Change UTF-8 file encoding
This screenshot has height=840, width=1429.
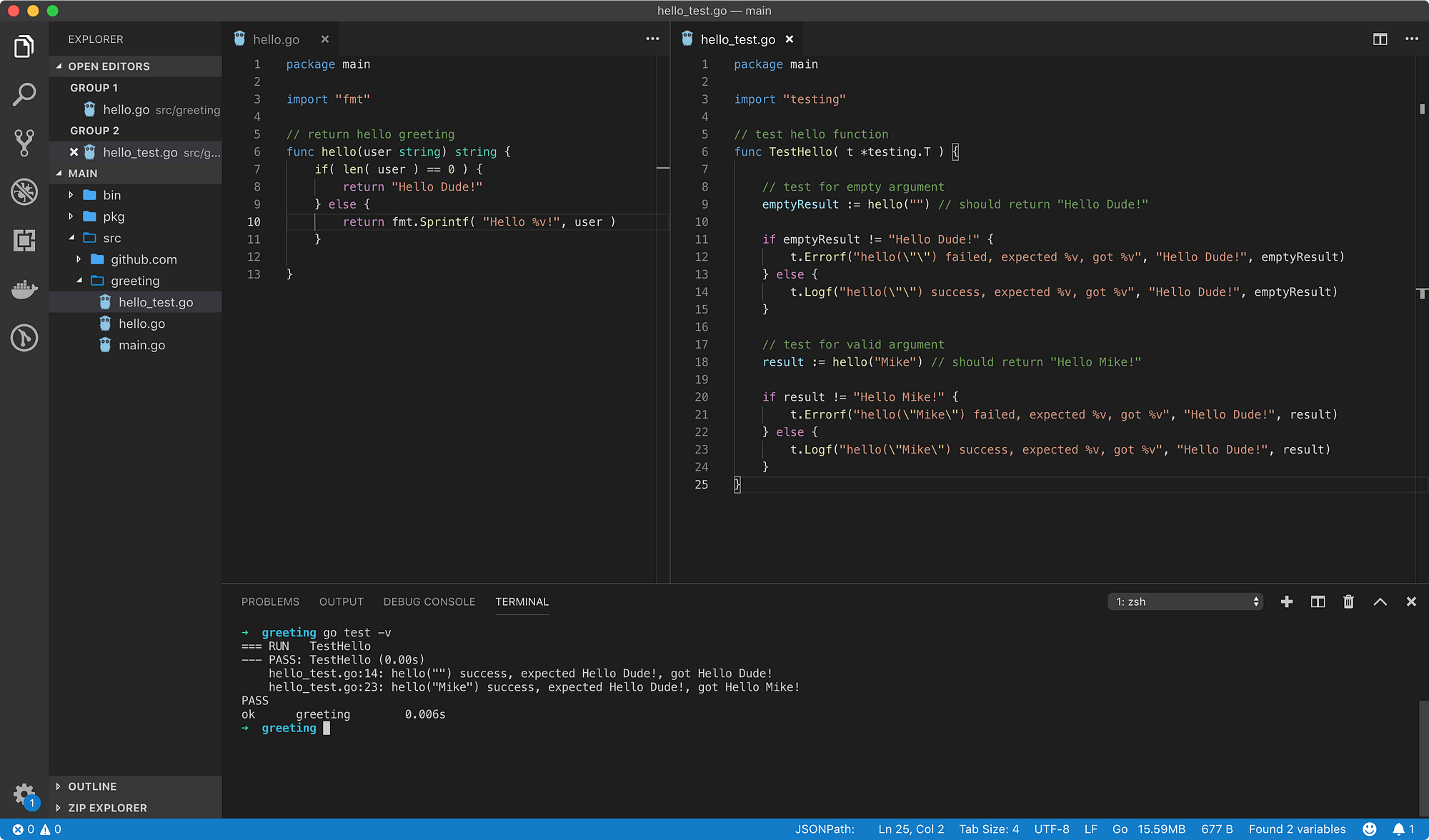pos(1052,829)
